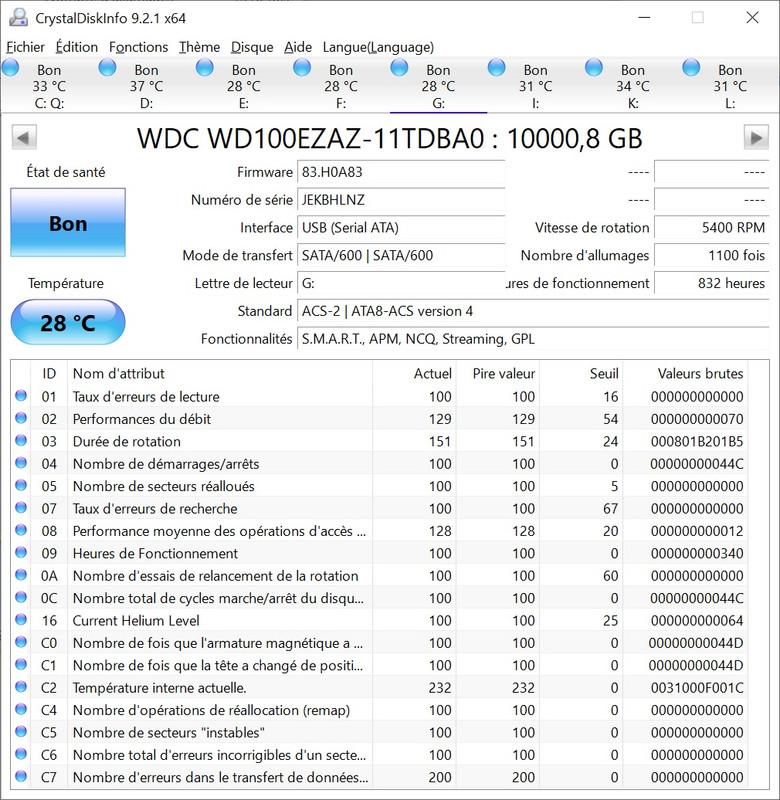The width and height of the screenshot is (780, 800).
Task: Click the Firmware field 83.H0A83
Action: 401,172
